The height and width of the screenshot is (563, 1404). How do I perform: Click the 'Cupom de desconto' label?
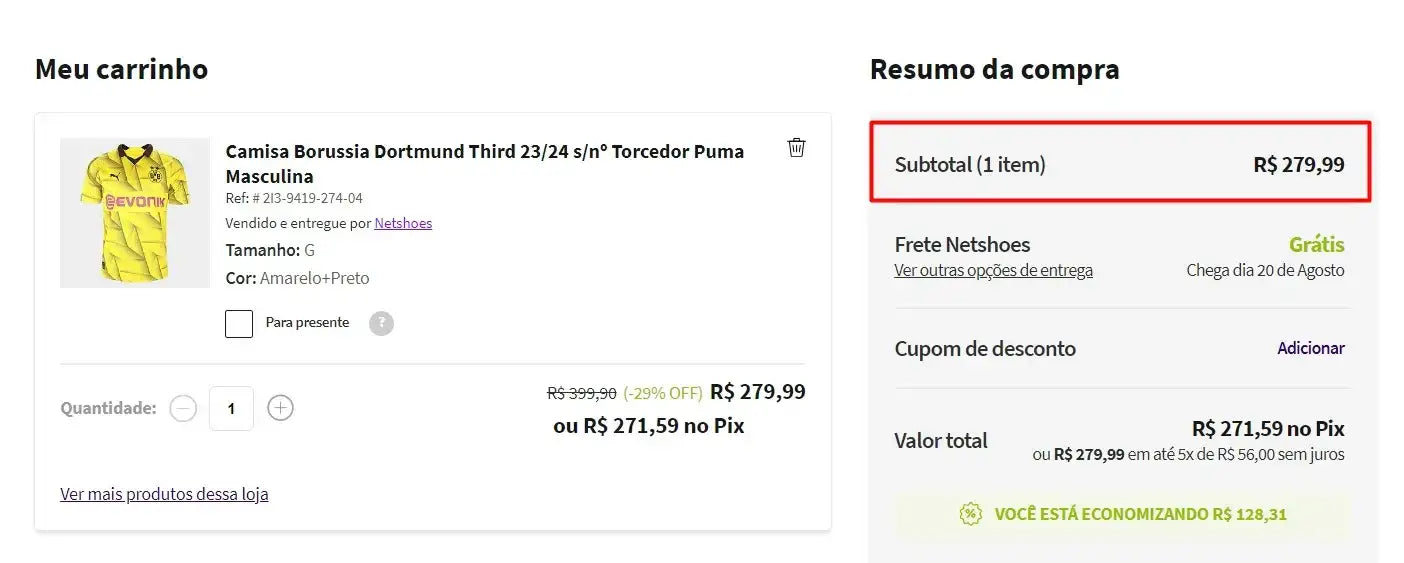tap(985, 349)
